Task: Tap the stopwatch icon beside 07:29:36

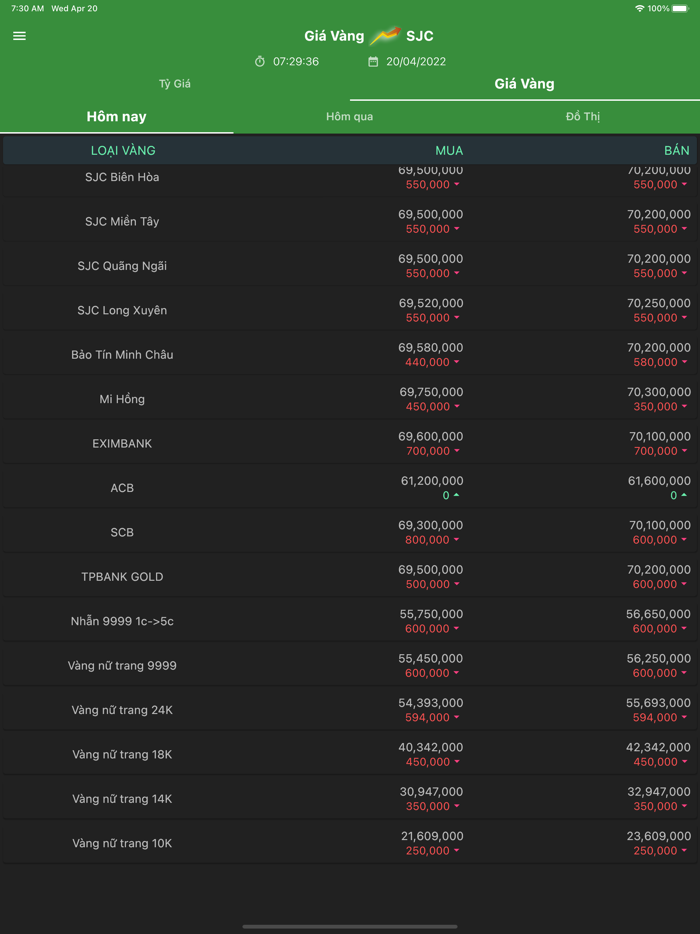Action: [260, 61]
